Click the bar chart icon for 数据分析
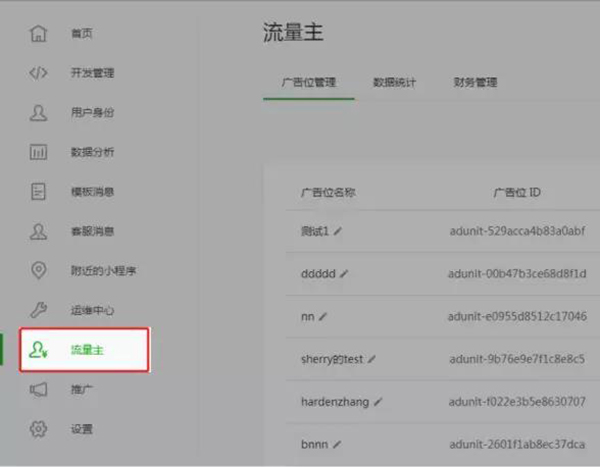Viewport: 600px width, 467px height. [39, 152]
